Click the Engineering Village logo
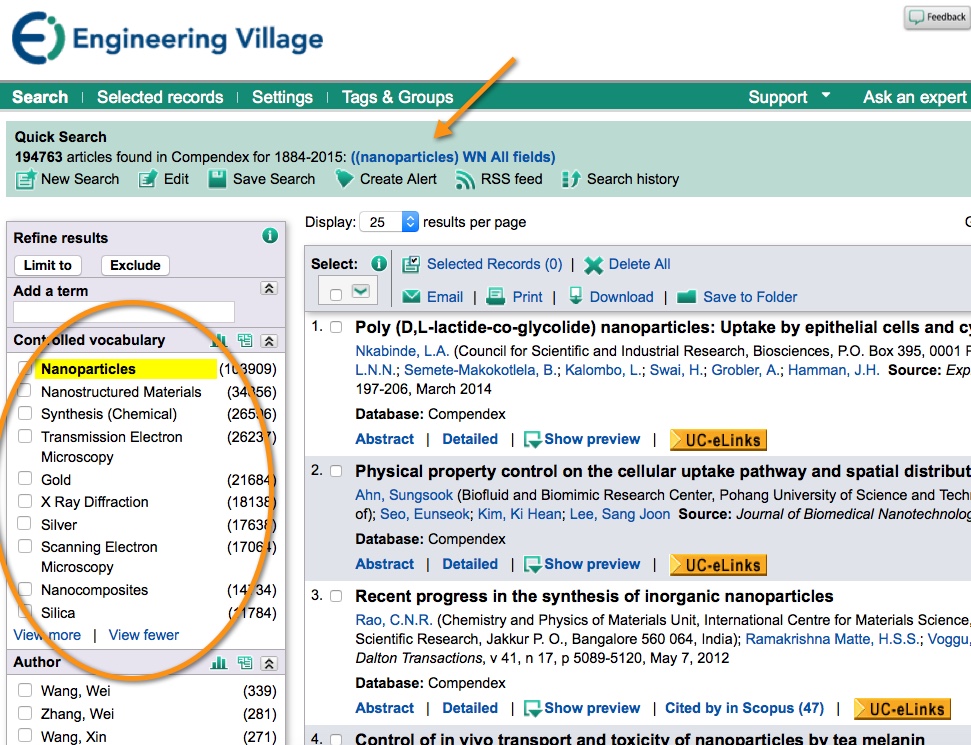971x745 pixels. [167, 38]
